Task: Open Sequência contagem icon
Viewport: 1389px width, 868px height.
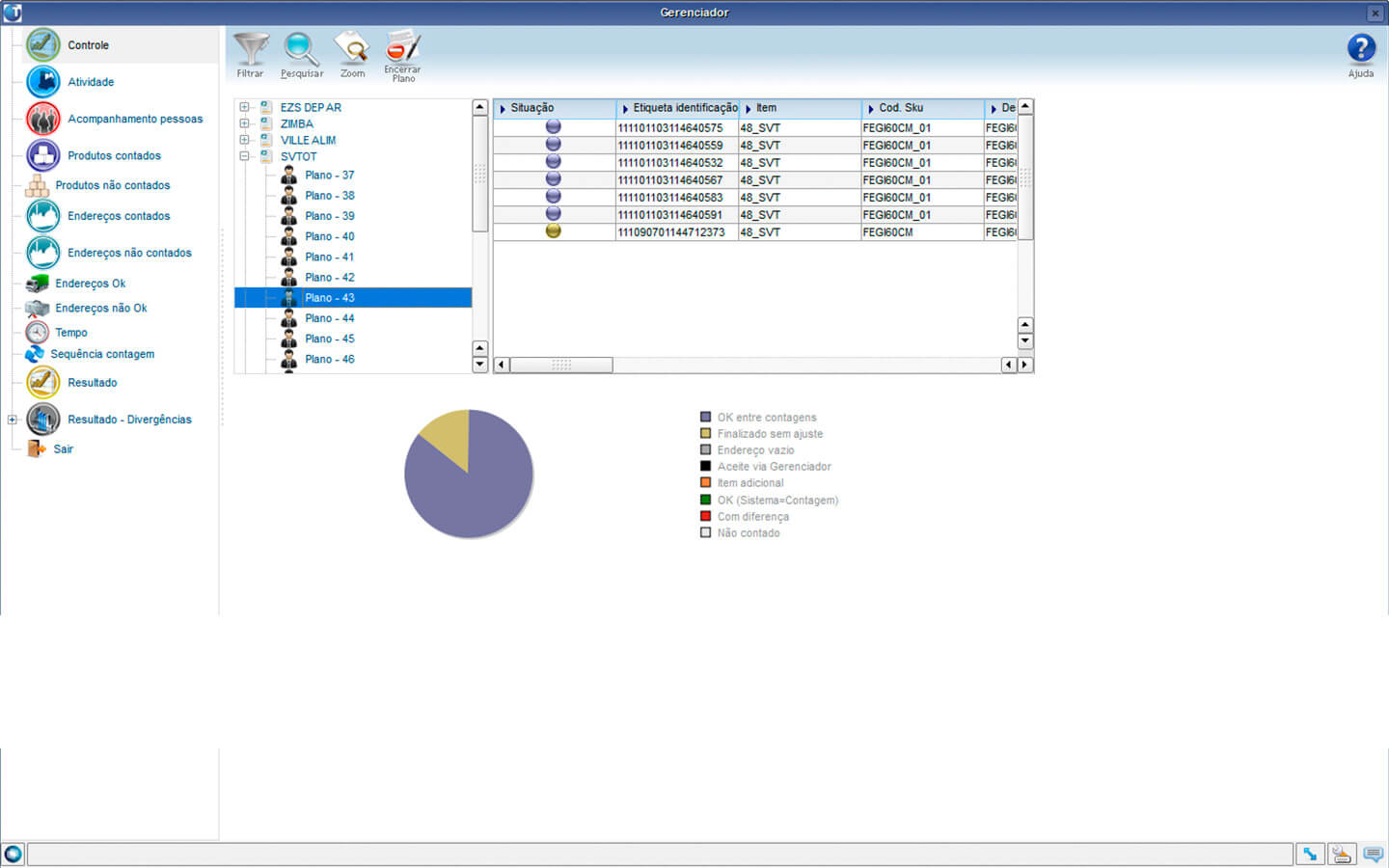Action: tap(35, 354)
